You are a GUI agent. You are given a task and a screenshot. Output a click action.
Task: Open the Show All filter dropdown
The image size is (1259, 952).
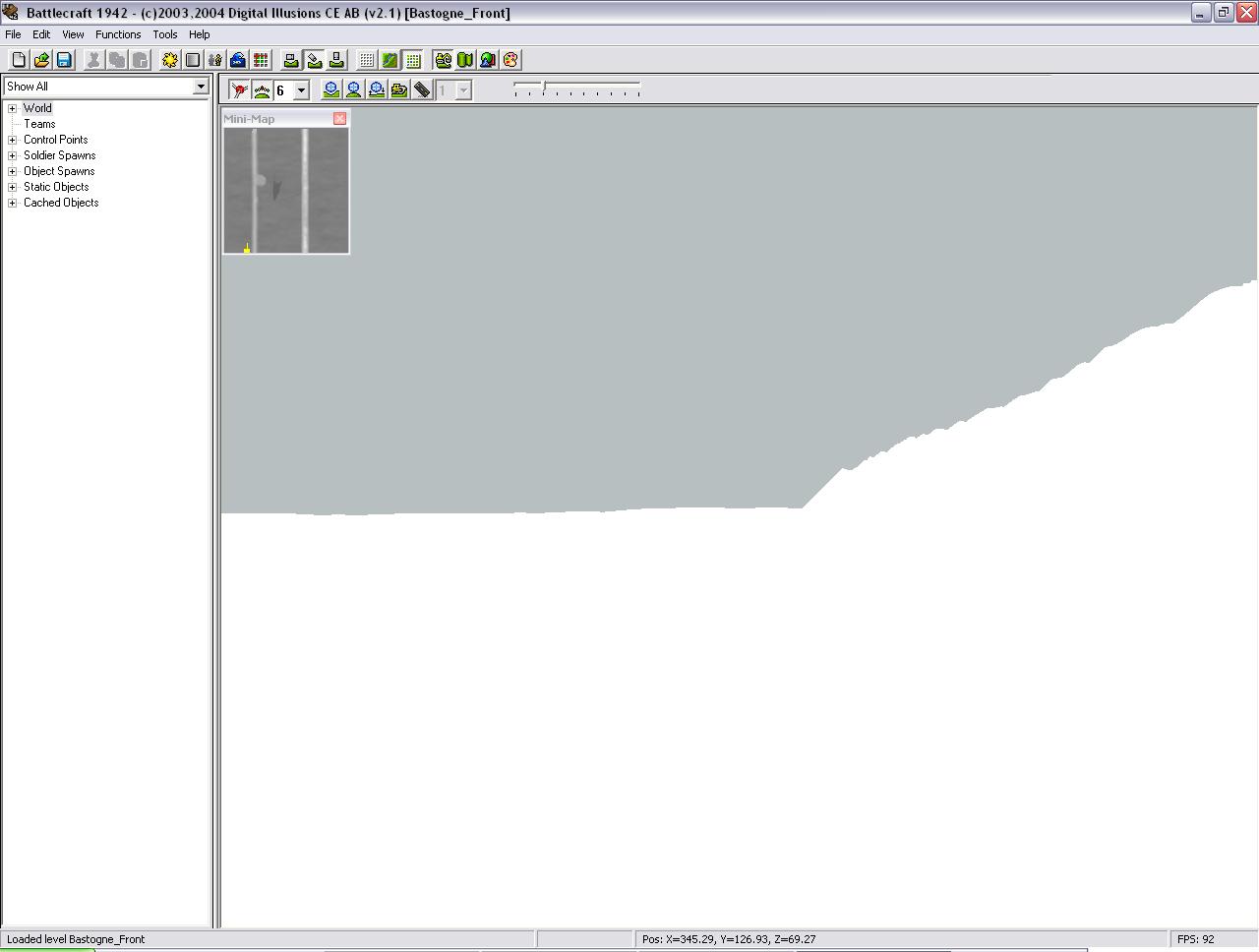(x=201, y=87)
